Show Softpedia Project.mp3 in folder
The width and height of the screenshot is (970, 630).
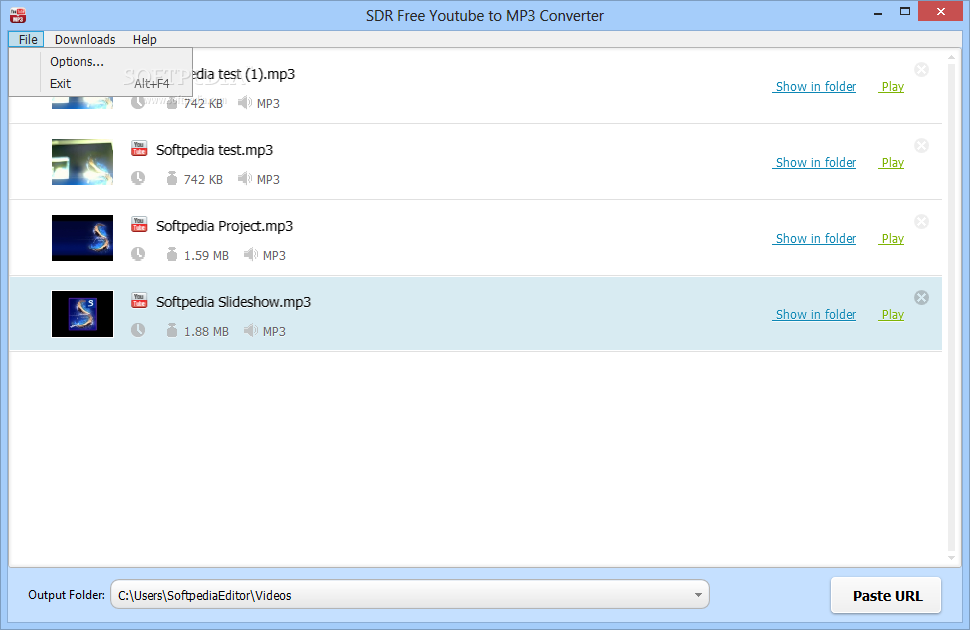815,239
